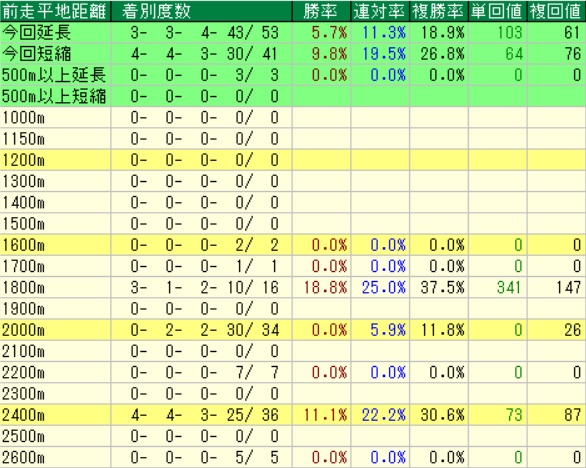Click the 22.2% value in 2400m row

(384, 415)
